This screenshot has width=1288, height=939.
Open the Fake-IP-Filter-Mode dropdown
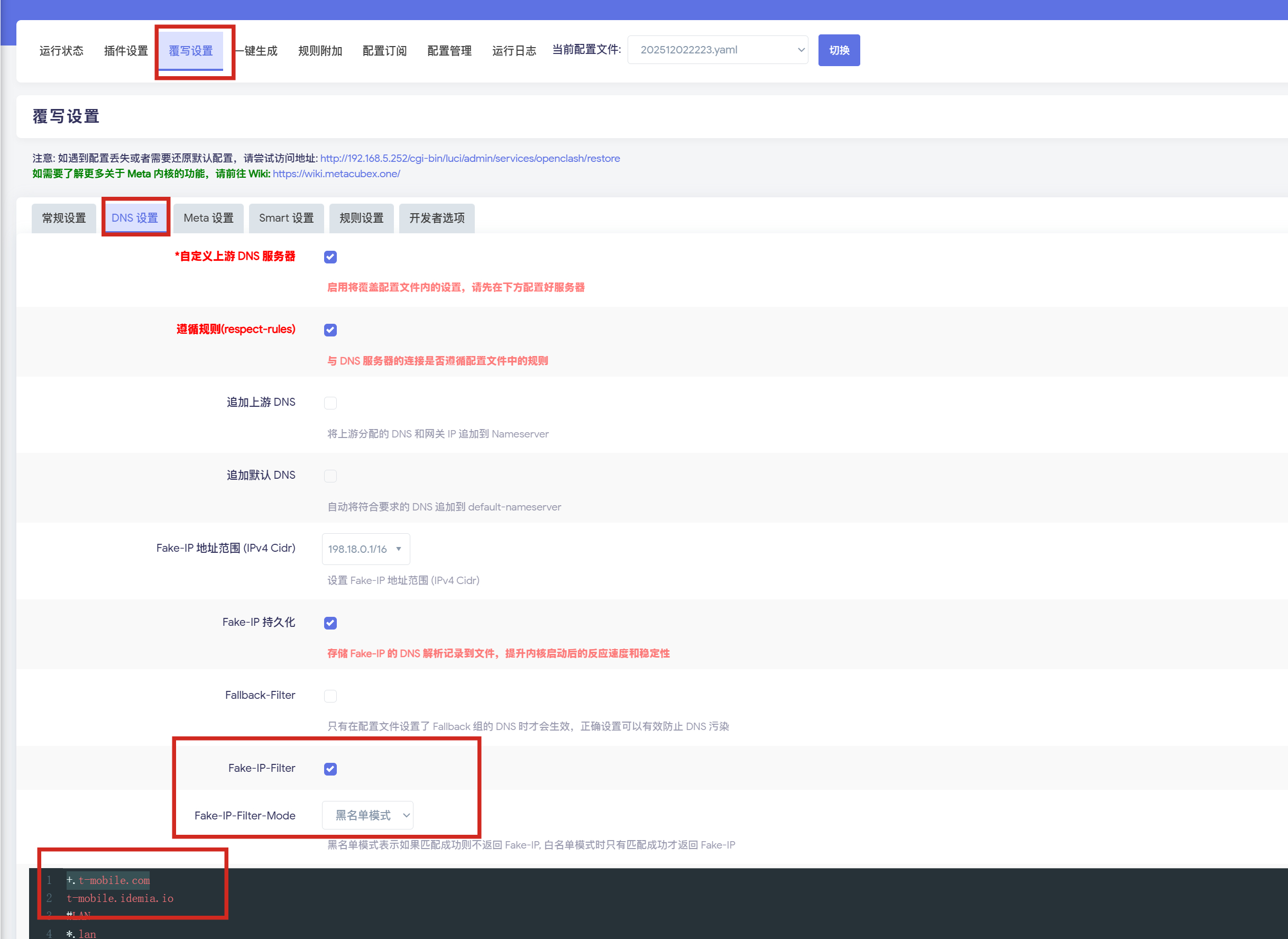tap(367, 816)
